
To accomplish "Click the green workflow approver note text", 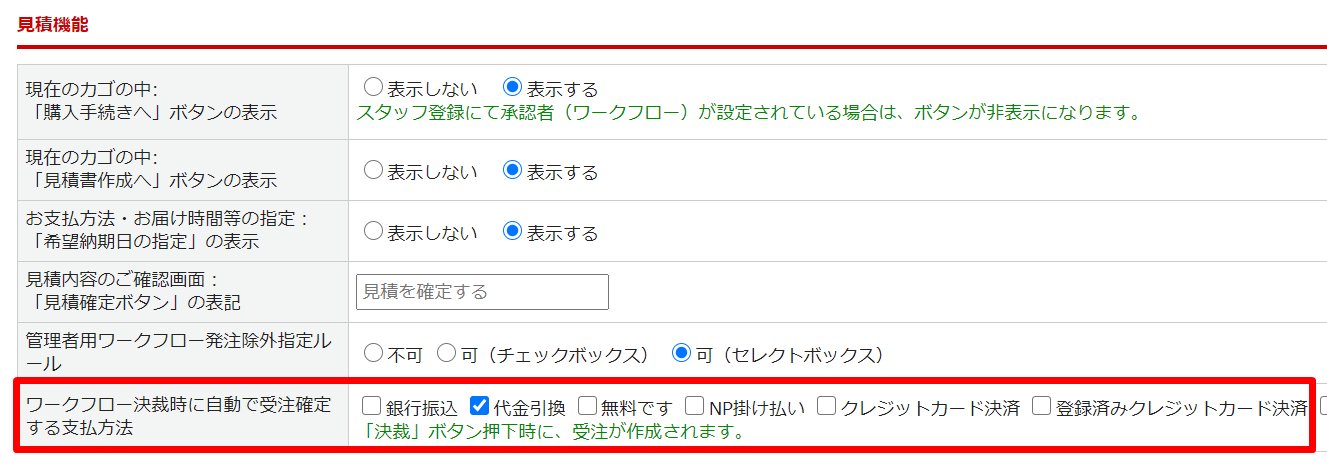I will (x=748, y=112).
